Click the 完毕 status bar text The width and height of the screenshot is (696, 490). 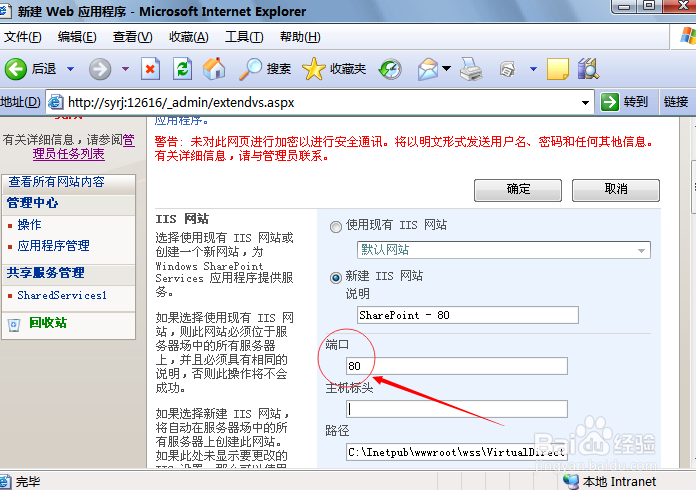[x=28, y=482]
